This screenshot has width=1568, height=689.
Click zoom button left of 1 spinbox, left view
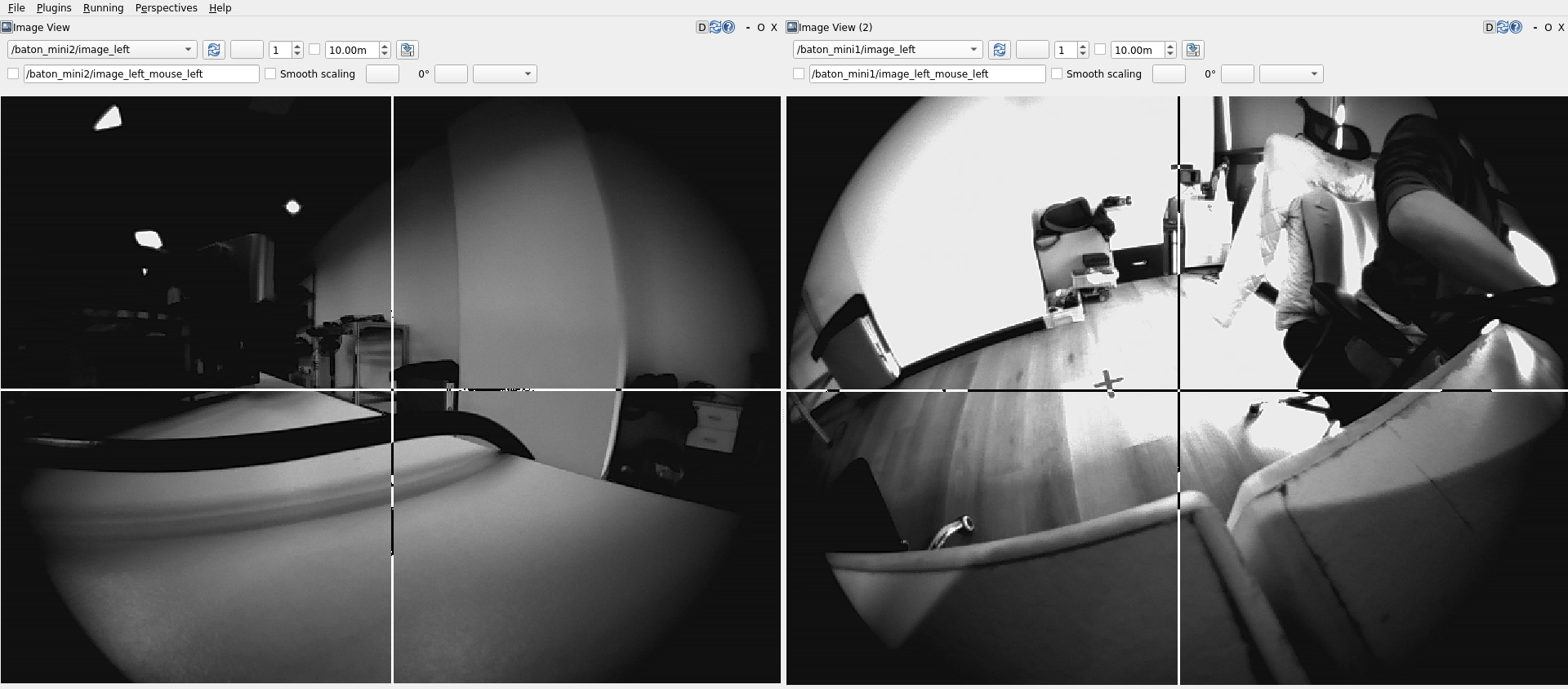tap(247, 50)
